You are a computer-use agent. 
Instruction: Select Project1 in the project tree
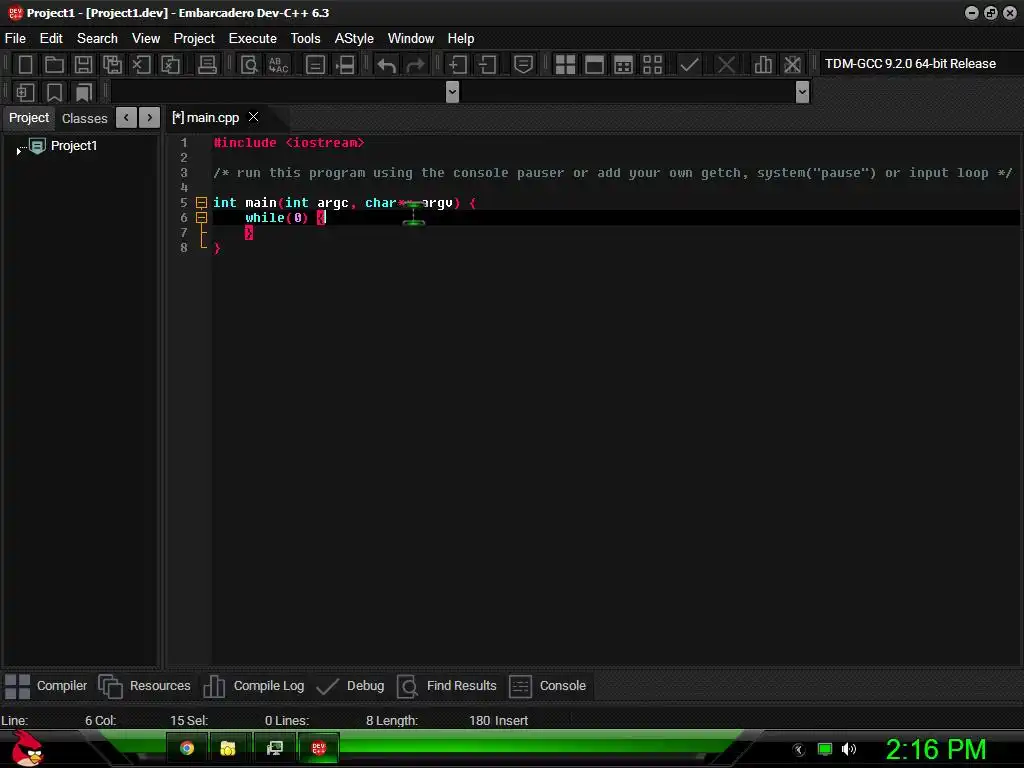(x=74, y=146)
